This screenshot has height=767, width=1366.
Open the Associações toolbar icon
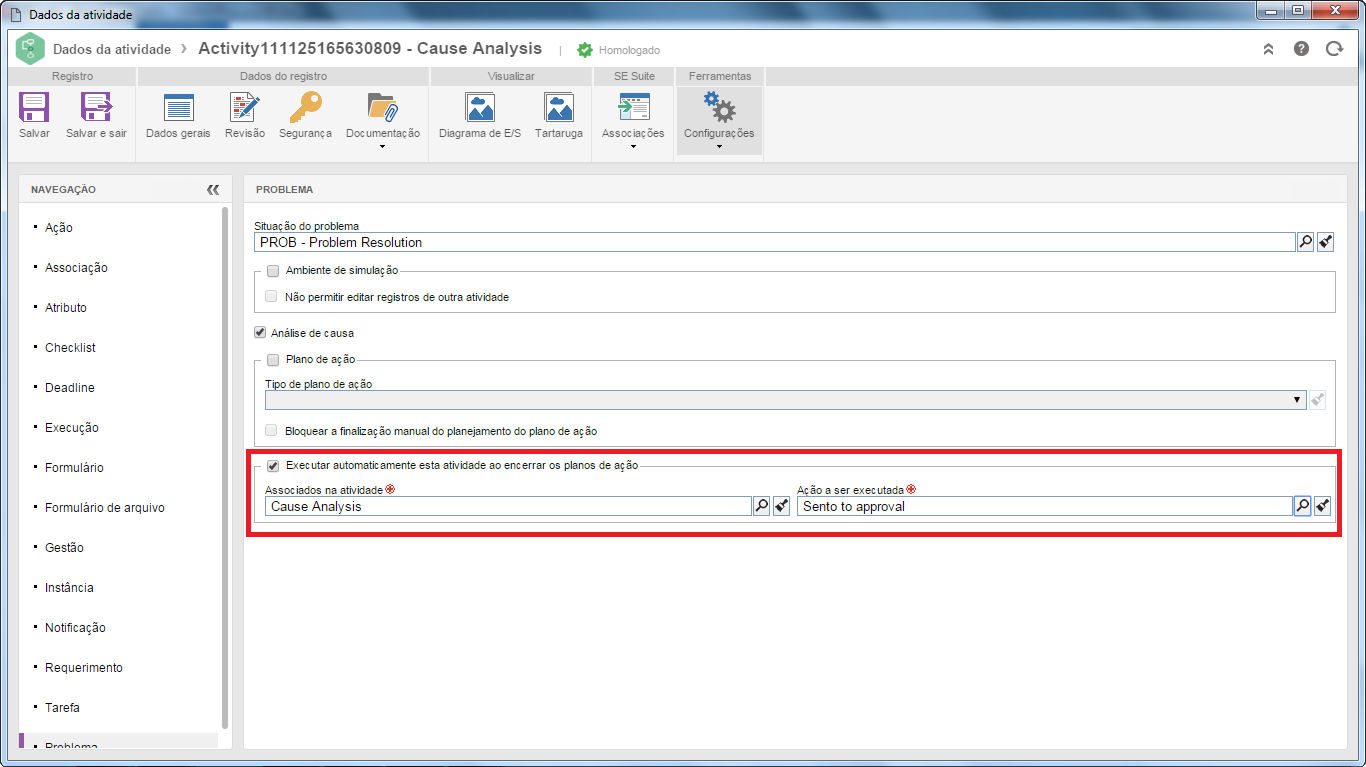point(634,107)
